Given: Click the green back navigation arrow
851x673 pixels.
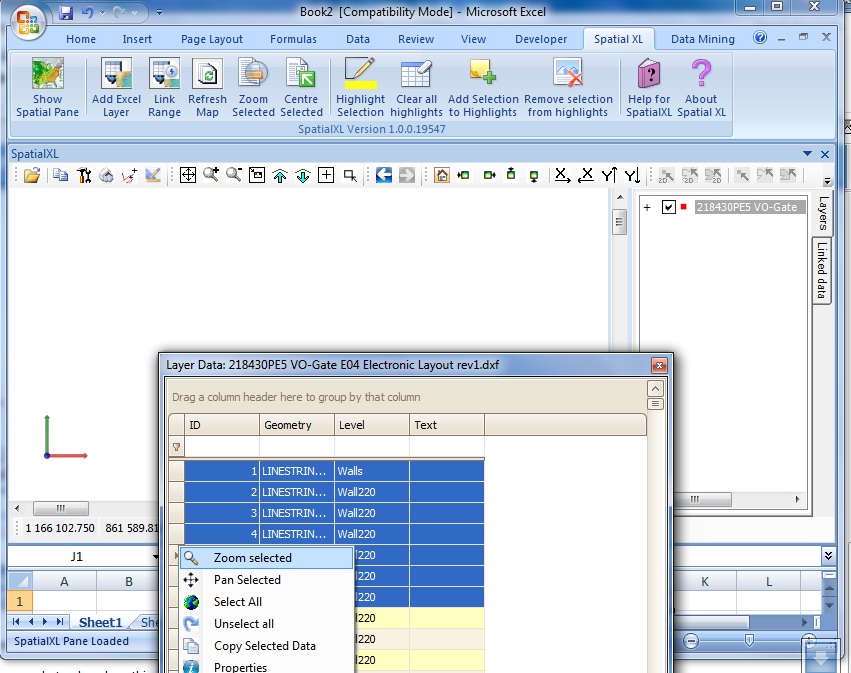Looking at the screenshot, I should [x=384, y=175].
